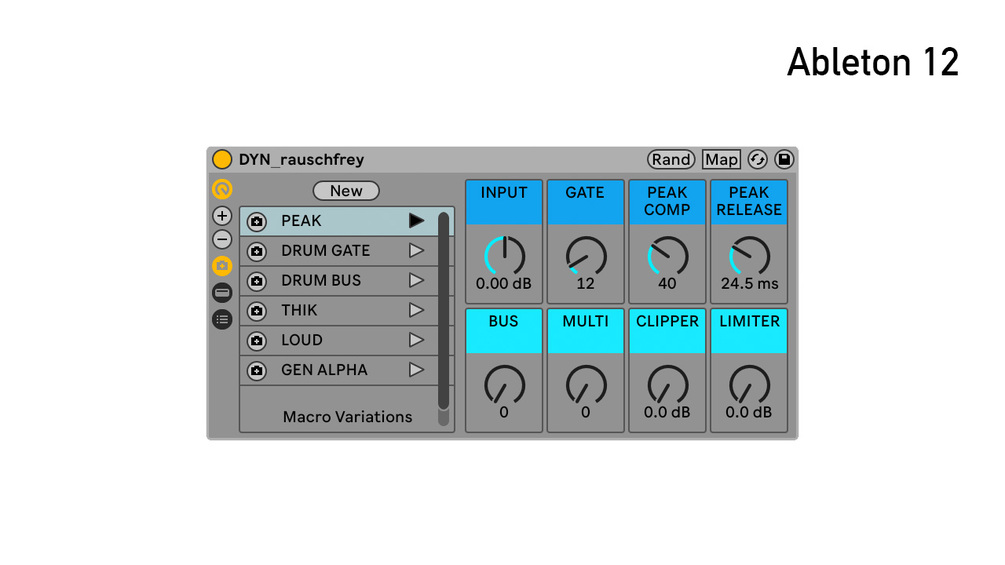Click the PEAK COMP macro label
1005x565 pixels.
click(667, 202)
